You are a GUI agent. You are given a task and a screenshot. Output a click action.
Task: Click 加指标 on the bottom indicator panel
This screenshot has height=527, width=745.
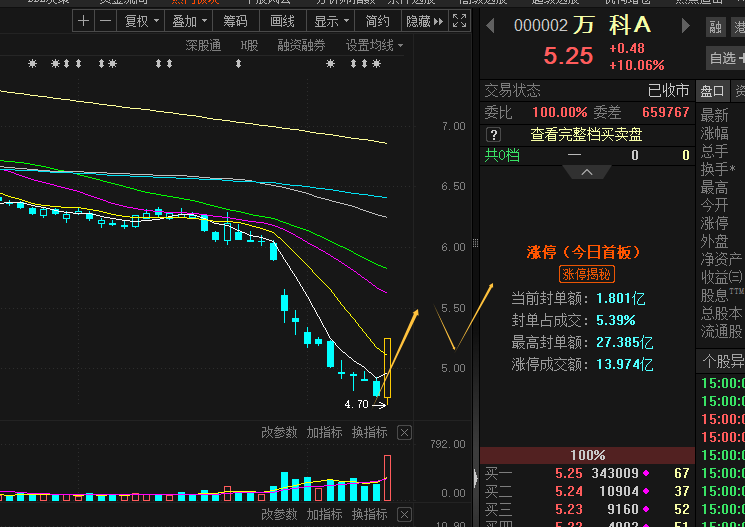(x=324, y=514)
